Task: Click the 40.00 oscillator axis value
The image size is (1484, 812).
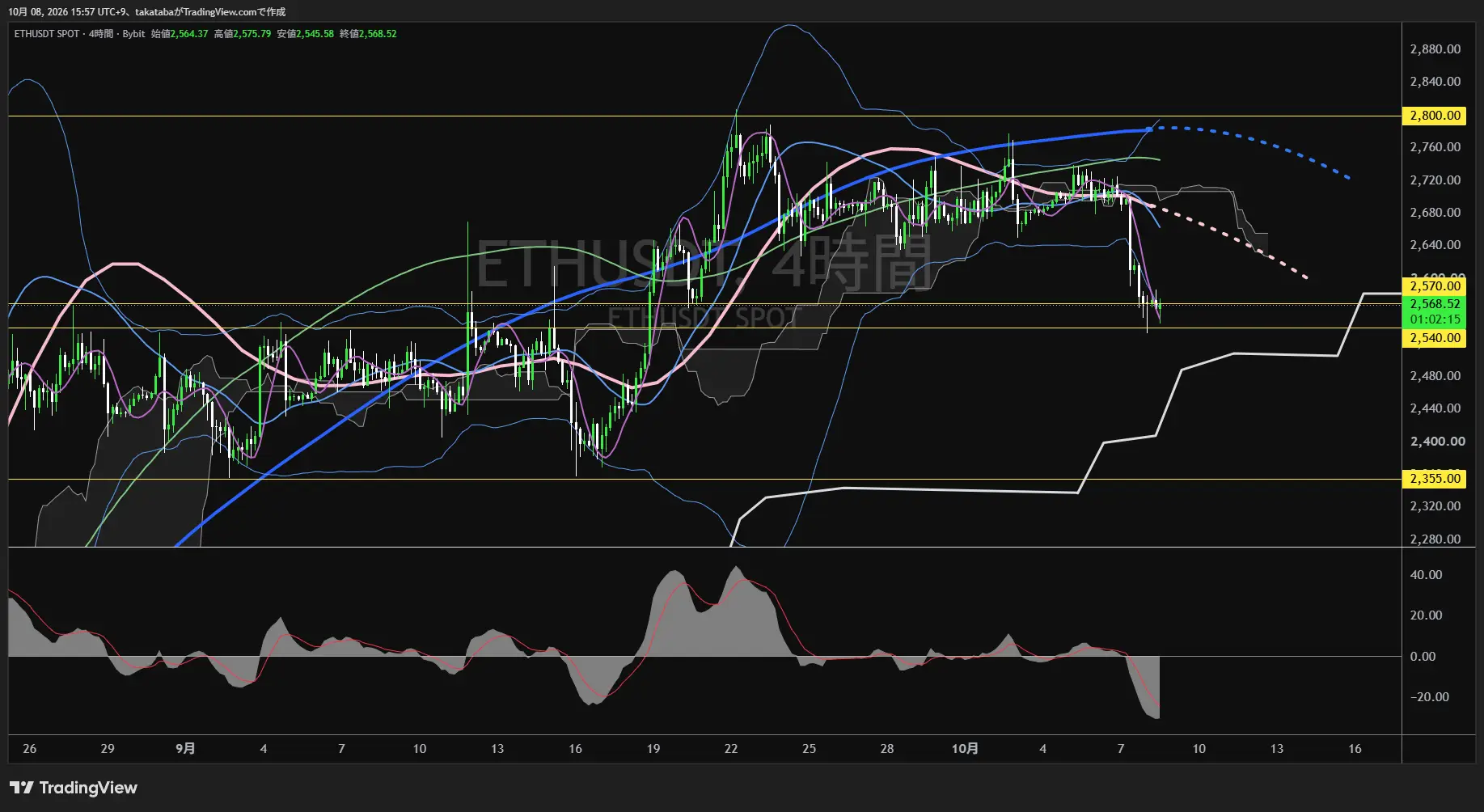Action: point(1426,575)
